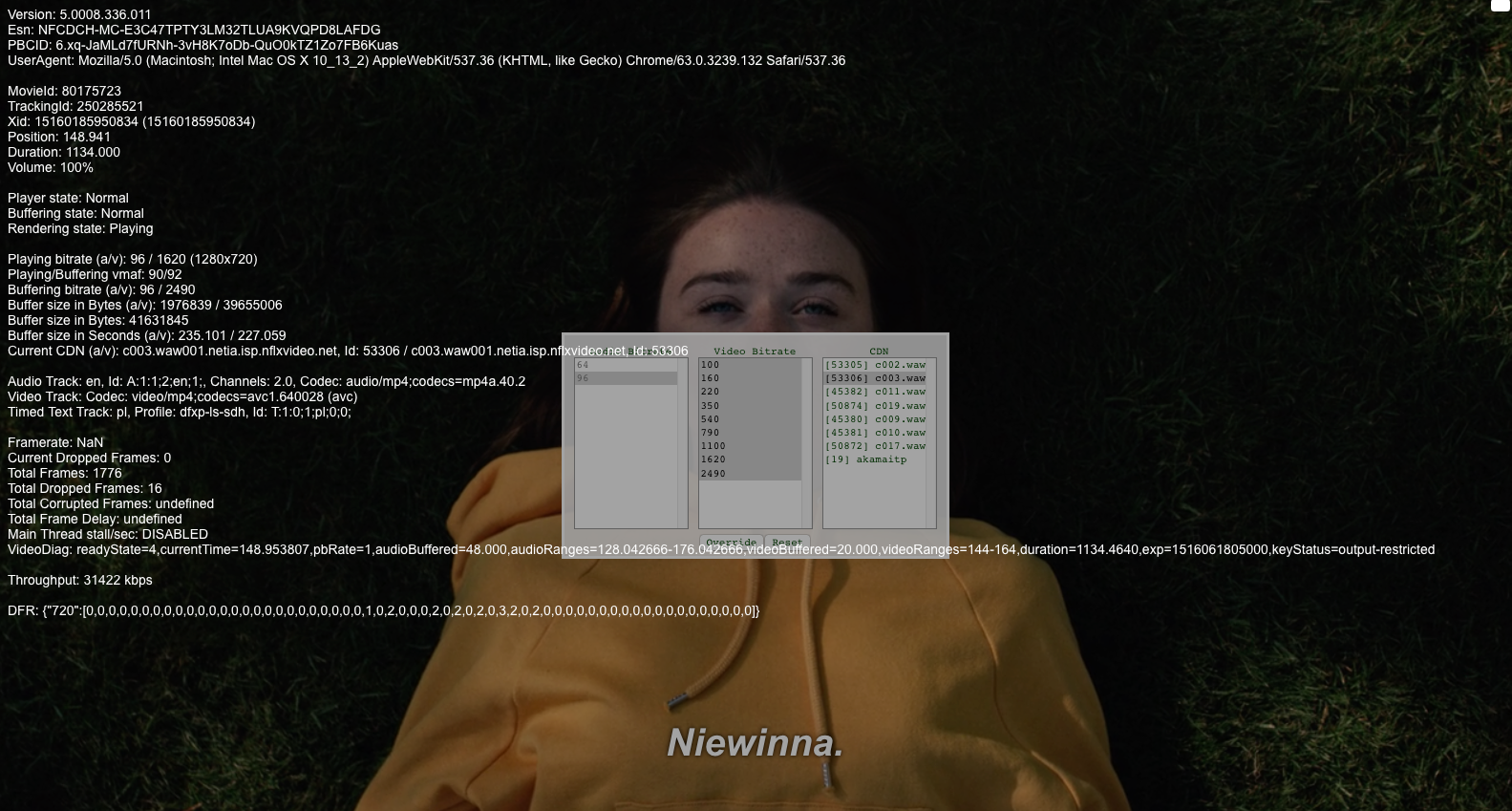
Task: Click the Rendering state: Playing line
Action: 80,228
